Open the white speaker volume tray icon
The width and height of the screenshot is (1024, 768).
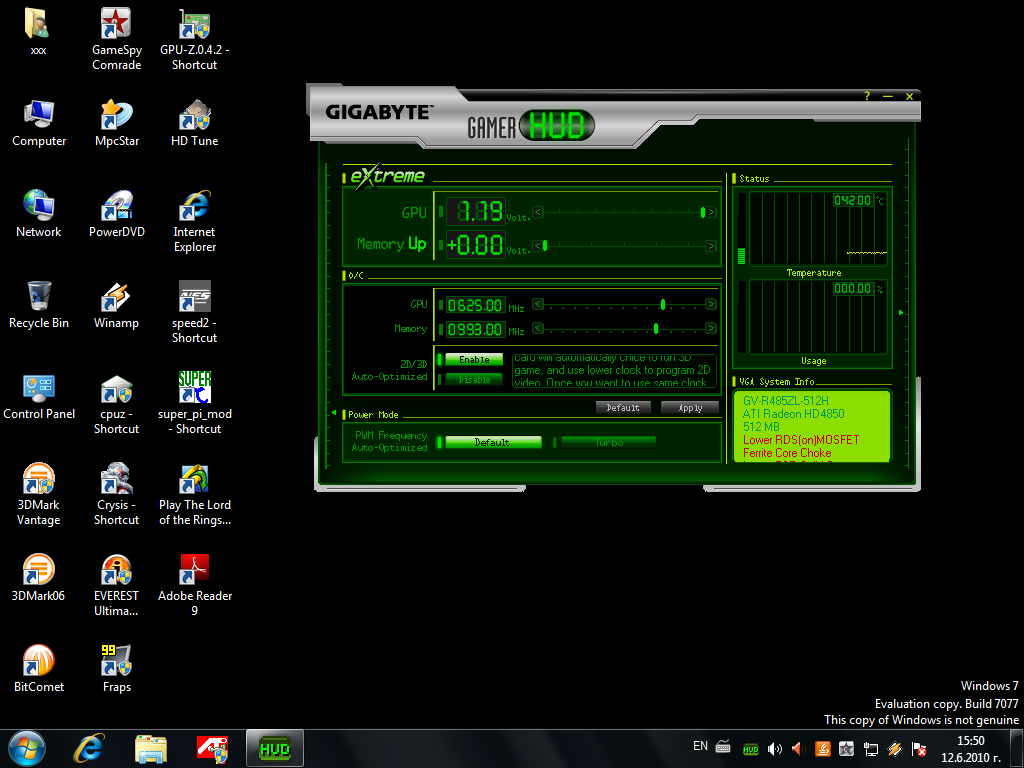pos(775,749)
